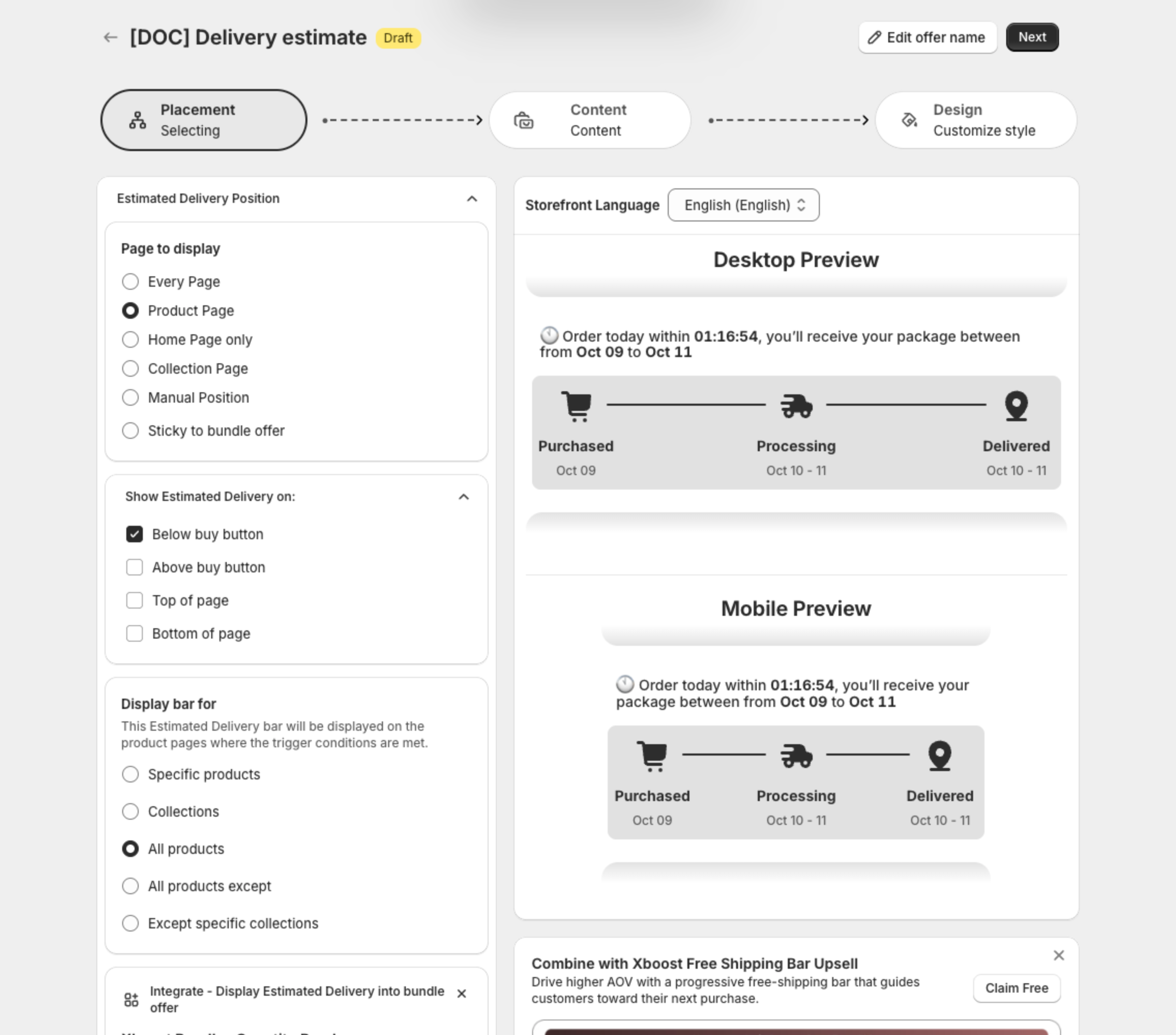The height and width of the screenshot is (1035, 1176).
Task: Dismiss the Integrate bundle offer card
Action: click(x=461, y=994)
